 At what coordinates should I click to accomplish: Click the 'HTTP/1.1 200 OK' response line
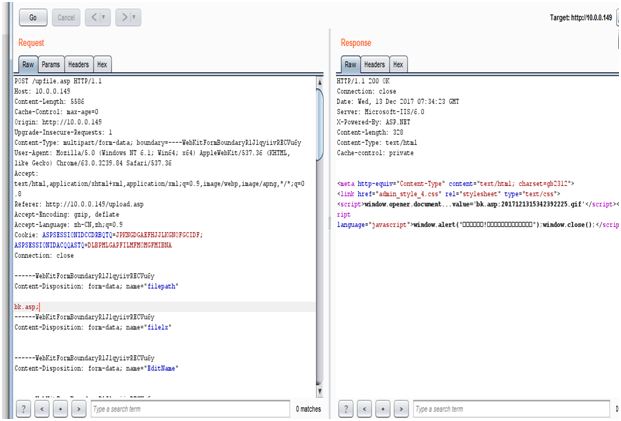[x=363, y=81]
